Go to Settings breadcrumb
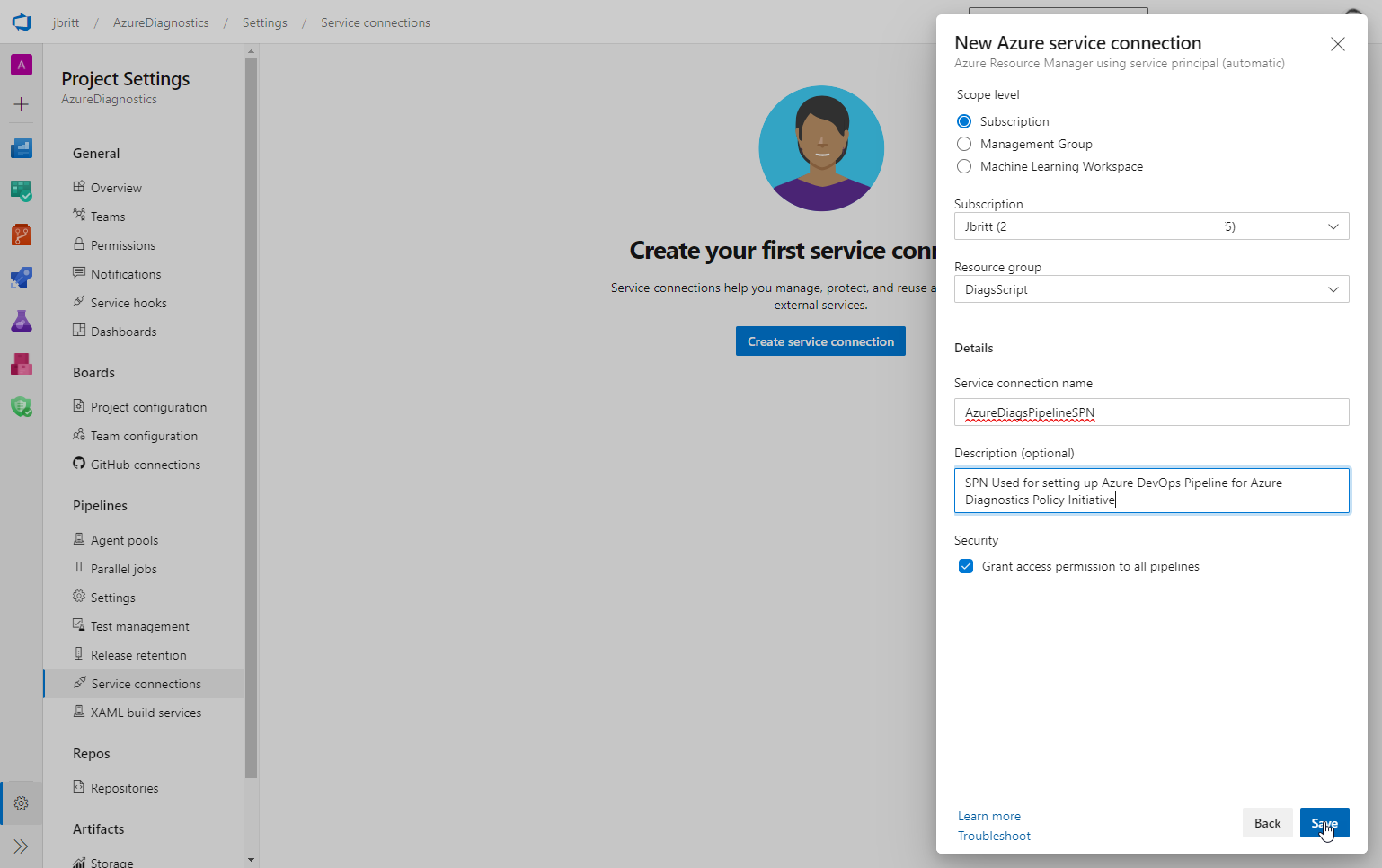Image resolution: width=1382 pixels, height=868 pixels. click(265, 22)
